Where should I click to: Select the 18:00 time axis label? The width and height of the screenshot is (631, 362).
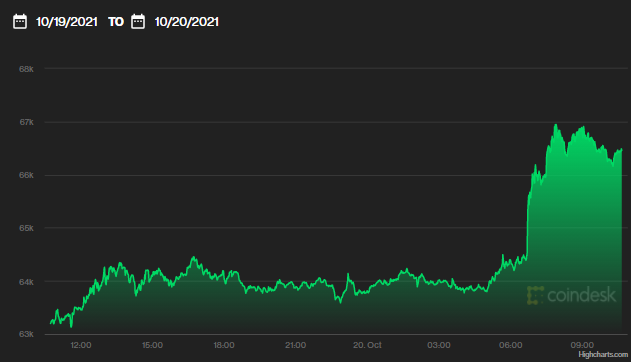[x=224, y=345]
